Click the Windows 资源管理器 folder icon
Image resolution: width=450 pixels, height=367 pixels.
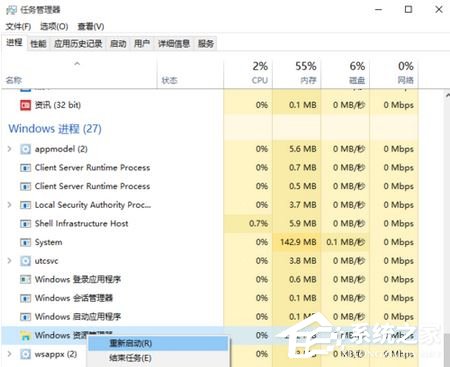click(x=26, y=335)
